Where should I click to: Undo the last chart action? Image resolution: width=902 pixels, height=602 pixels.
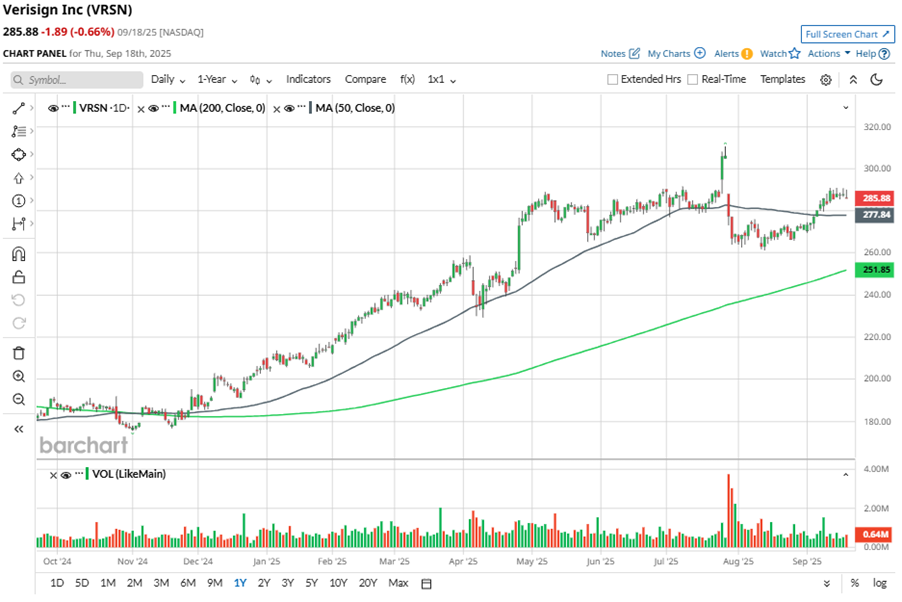pyautogui.click(x=18, y=300)
